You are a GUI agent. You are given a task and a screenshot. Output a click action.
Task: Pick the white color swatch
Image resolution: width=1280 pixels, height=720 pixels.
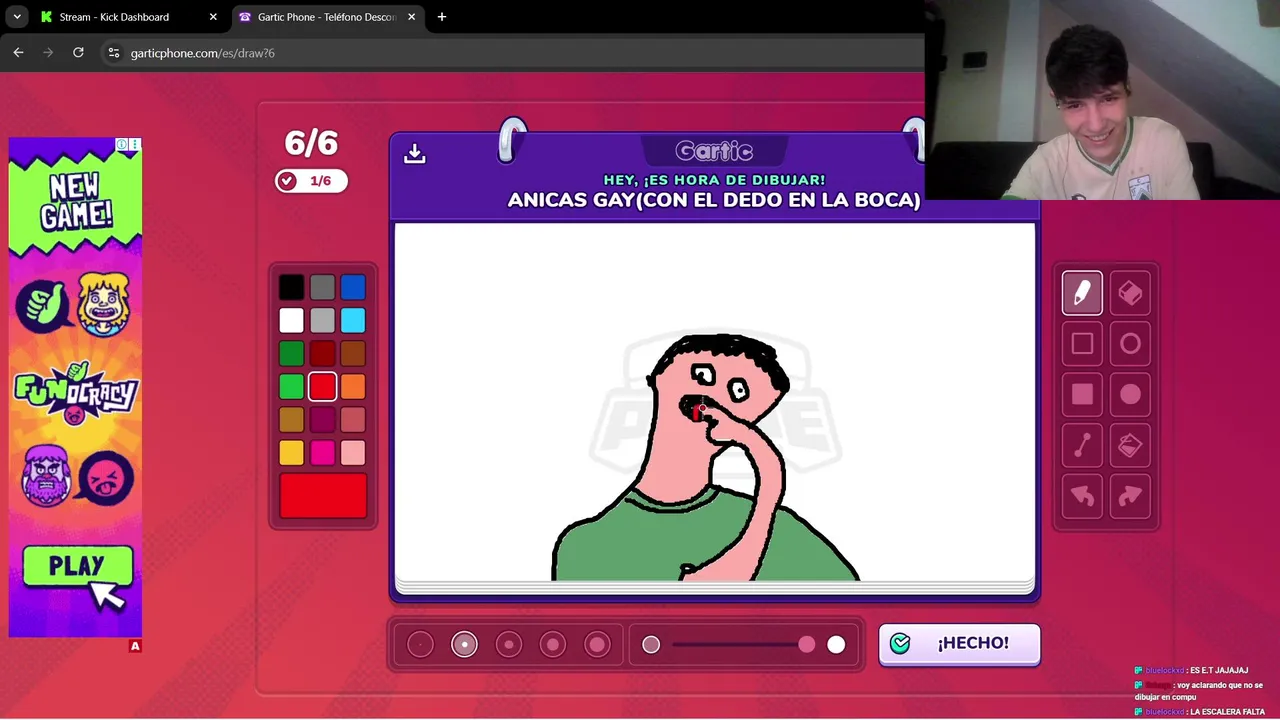(291, 321)
